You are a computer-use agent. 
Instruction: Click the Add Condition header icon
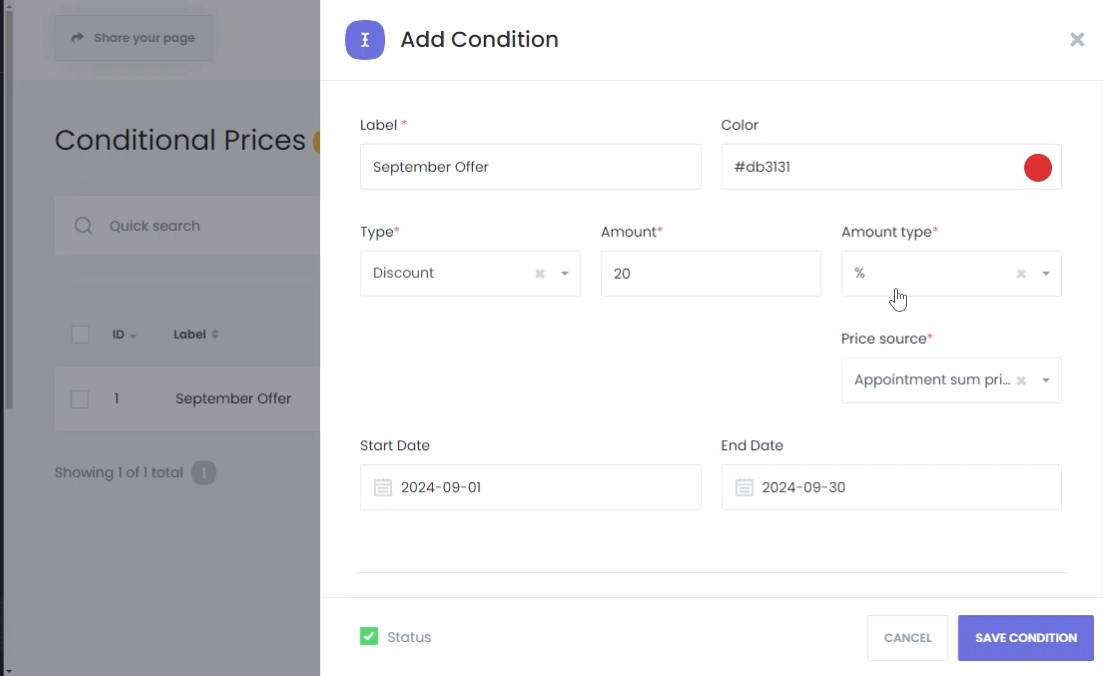tap(365, 40)
